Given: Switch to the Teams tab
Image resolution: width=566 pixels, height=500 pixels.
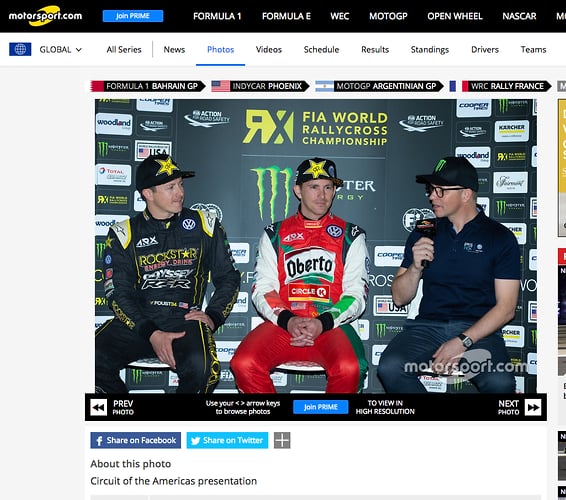Looking at the screenshot, I should coord(533,49).
